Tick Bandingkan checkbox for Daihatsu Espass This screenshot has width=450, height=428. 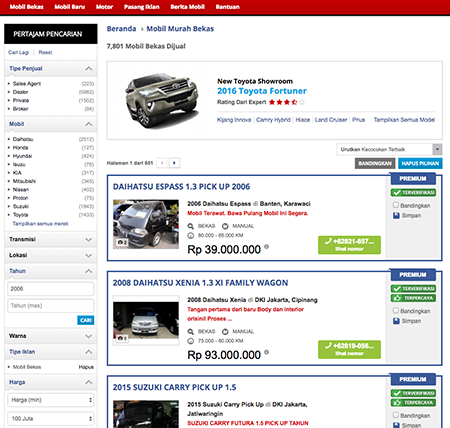(396, 205)
